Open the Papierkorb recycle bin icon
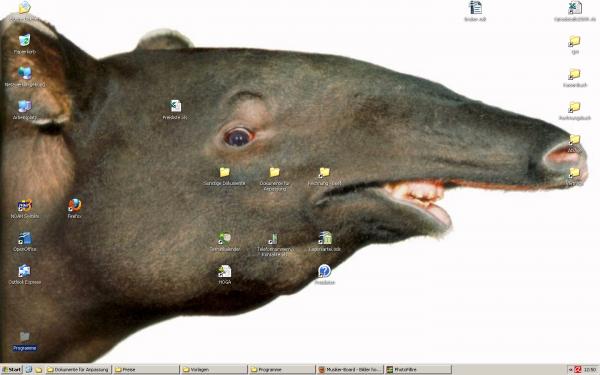 pyautogui.click(x=24, y=40)
